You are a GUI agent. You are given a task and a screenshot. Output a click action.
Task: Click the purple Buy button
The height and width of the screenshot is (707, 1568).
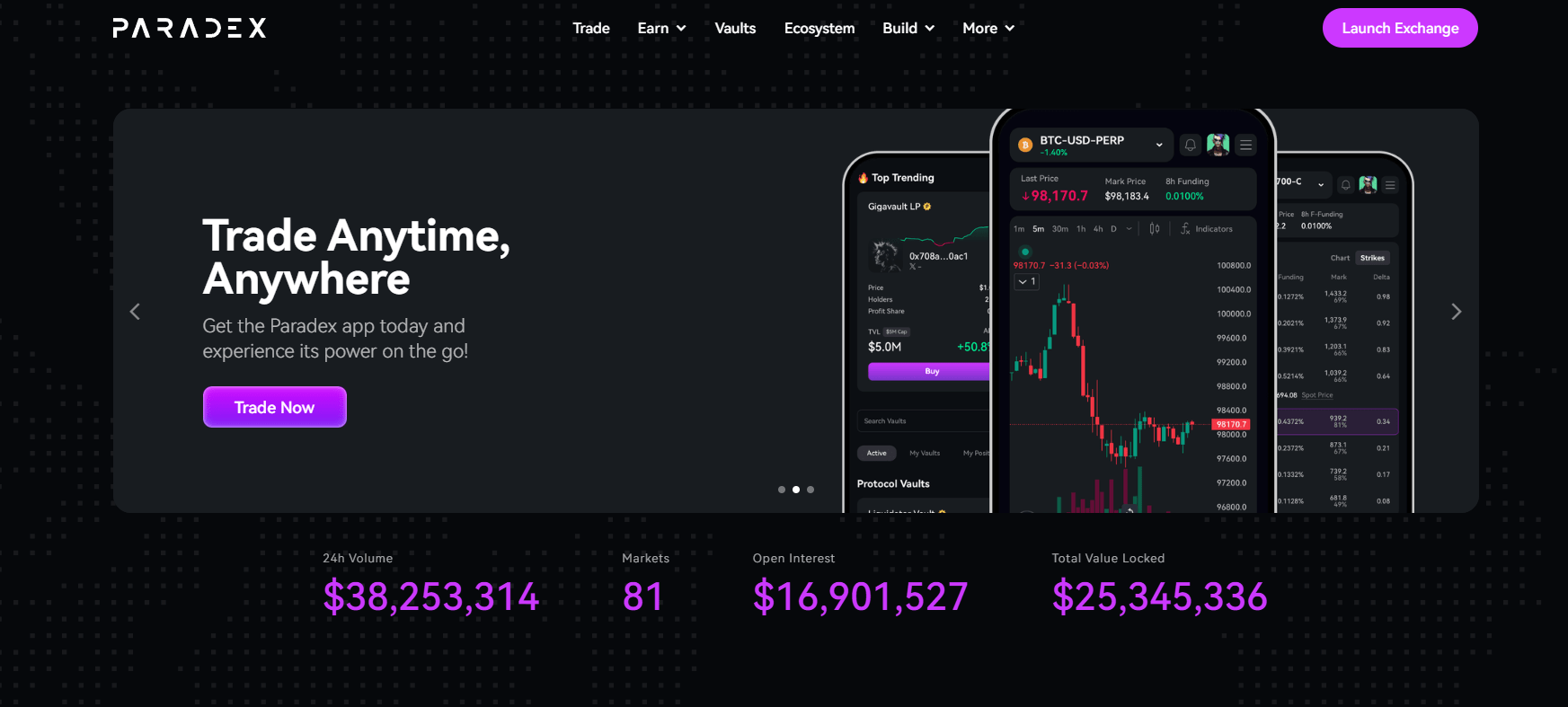[930, 371]
